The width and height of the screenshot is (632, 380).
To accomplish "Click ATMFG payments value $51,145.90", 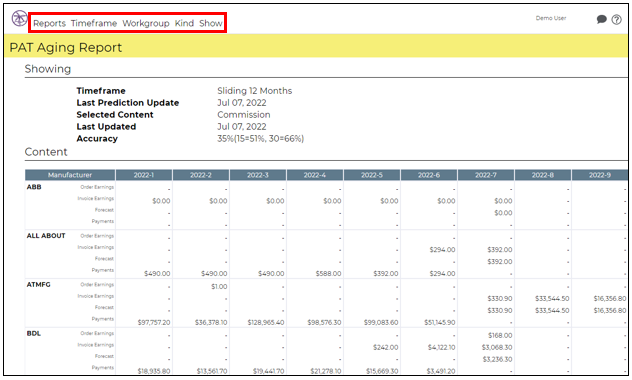I will [440, 322].
